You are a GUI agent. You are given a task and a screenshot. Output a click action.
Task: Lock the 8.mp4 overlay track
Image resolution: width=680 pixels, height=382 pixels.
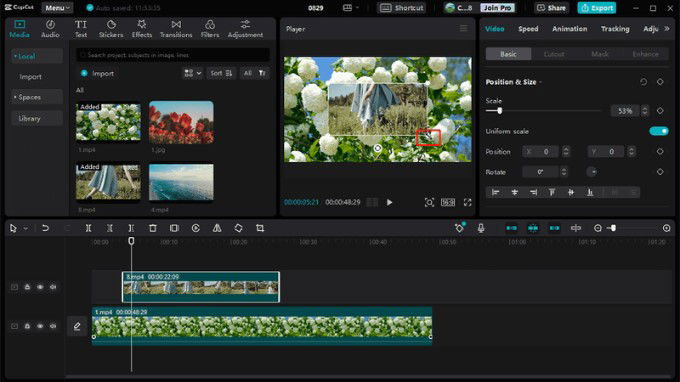click(27, 287)
